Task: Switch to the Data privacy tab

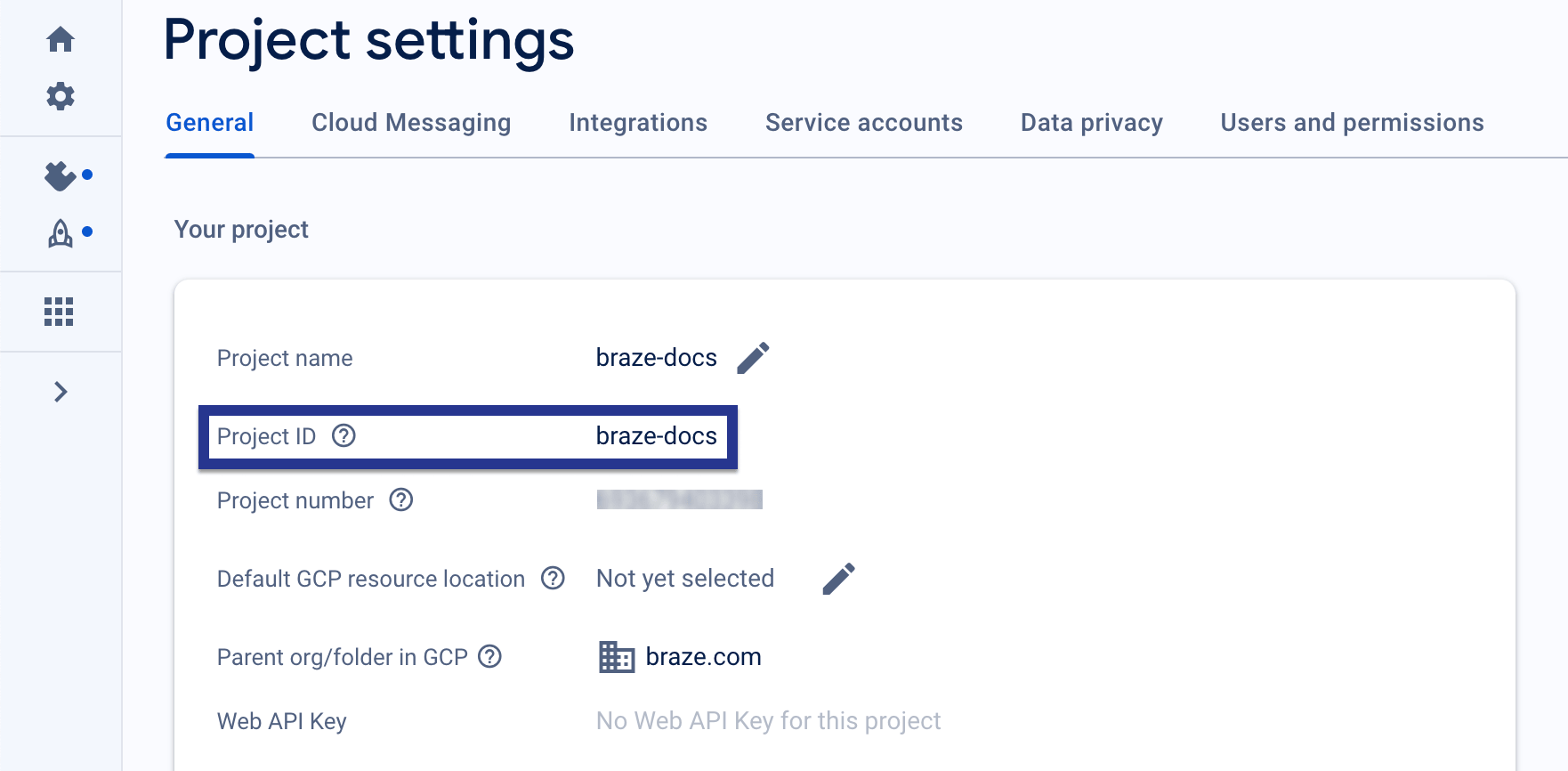Action: coord(1091,122)
